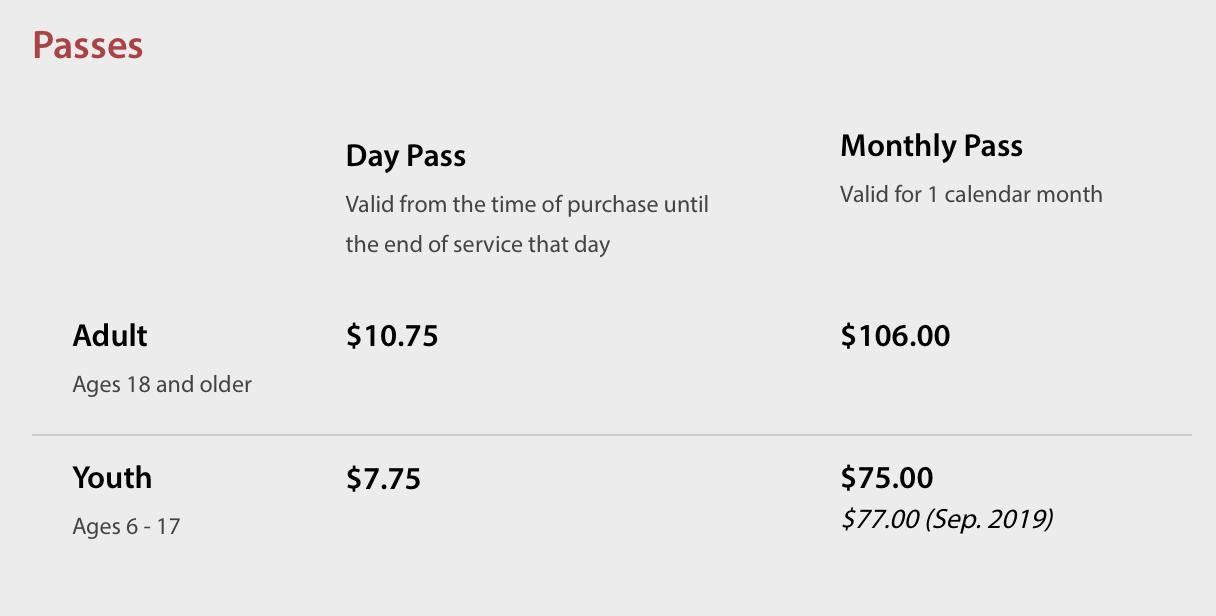Click the Adult Monthly Pass price $106.00
The image size is (1216, 616).
[895, 336]
